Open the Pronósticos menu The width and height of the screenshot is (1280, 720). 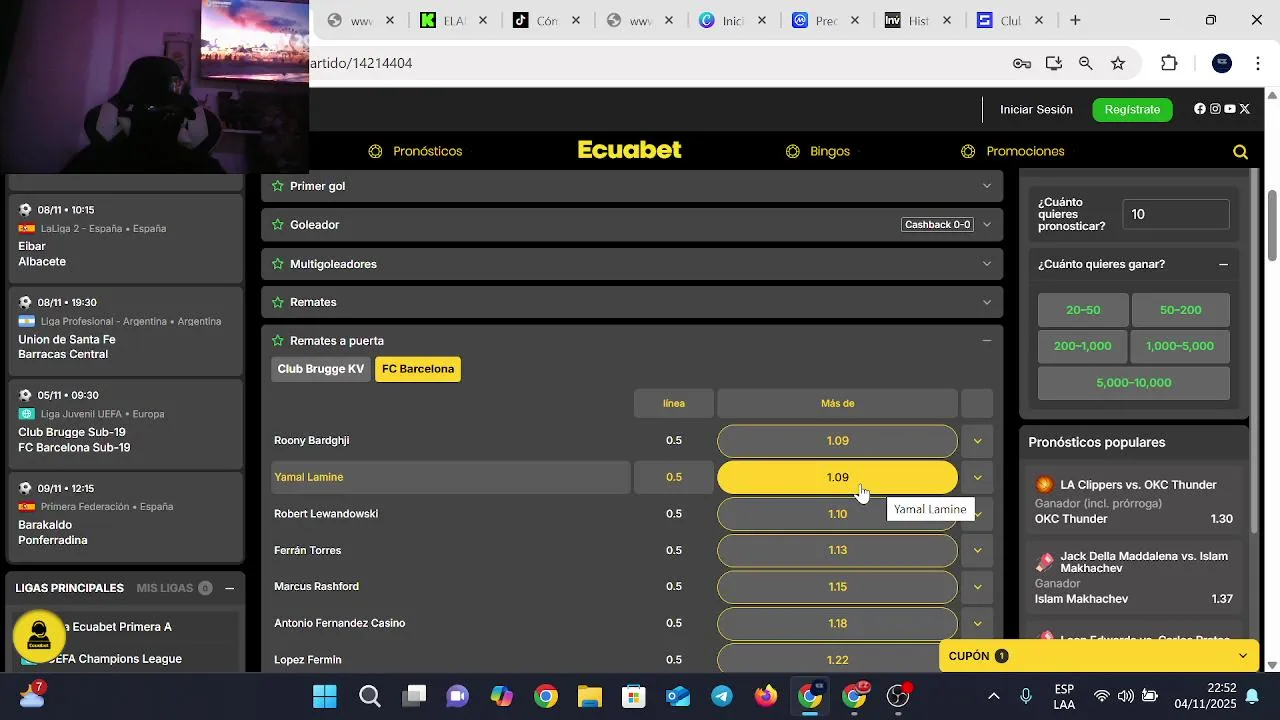[415, 151]
